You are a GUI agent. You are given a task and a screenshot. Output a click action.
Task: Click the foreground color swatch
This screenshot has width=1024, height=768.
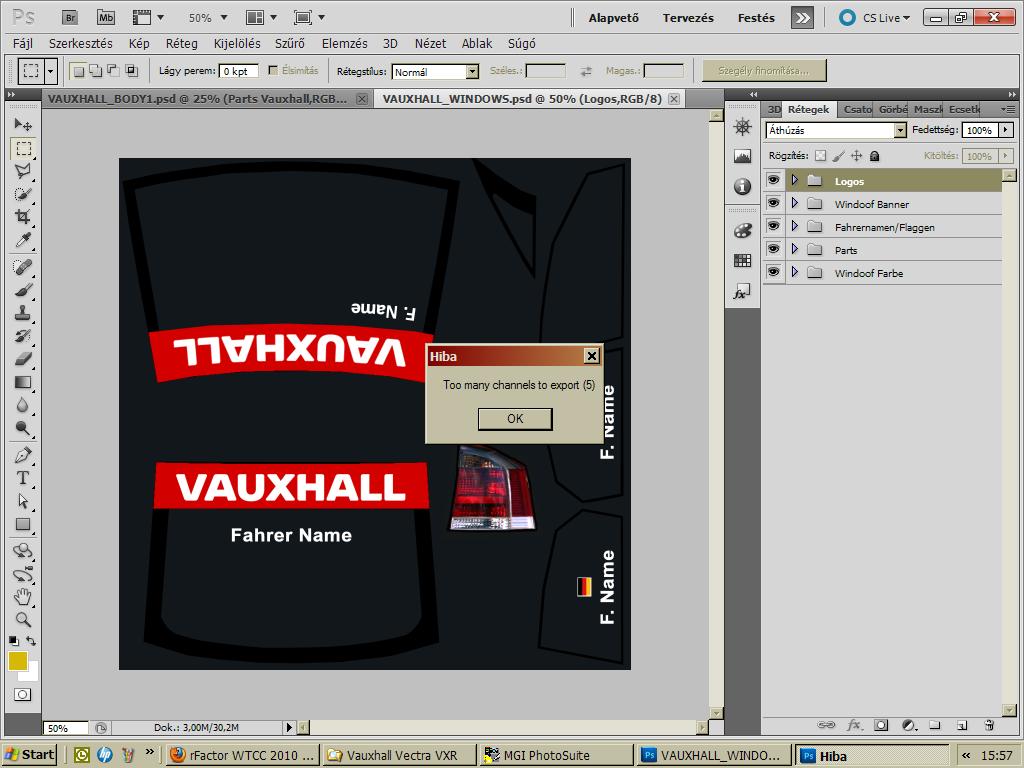[x=18, y=661]
